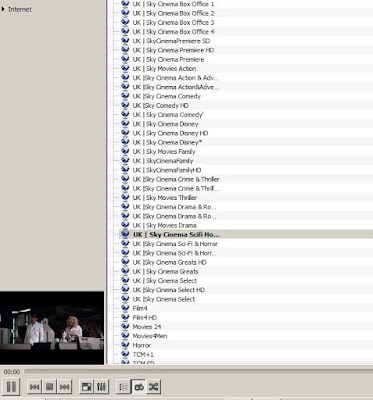Select 'UK | Sky Movies Family' entry
The height and width of the screenshot is (400, 373).
pyautogui.click(x=164, y=151)
